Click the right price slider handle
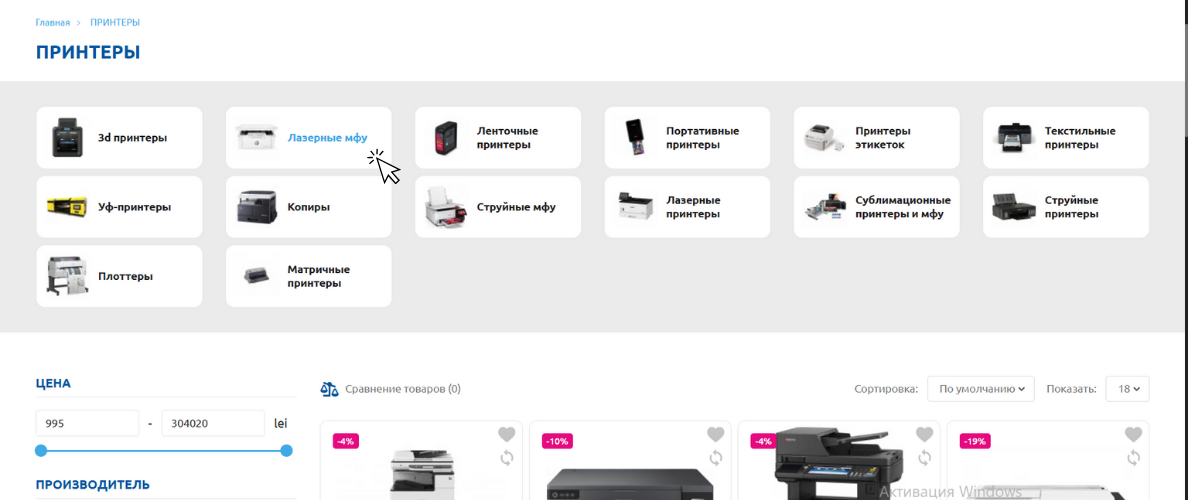1188x500 pixels. 286,451
